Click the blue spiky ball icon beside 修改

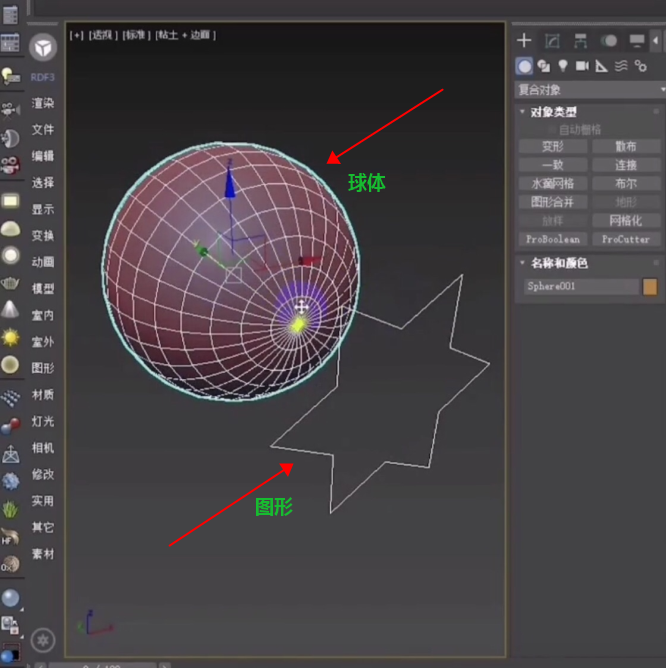10,481
